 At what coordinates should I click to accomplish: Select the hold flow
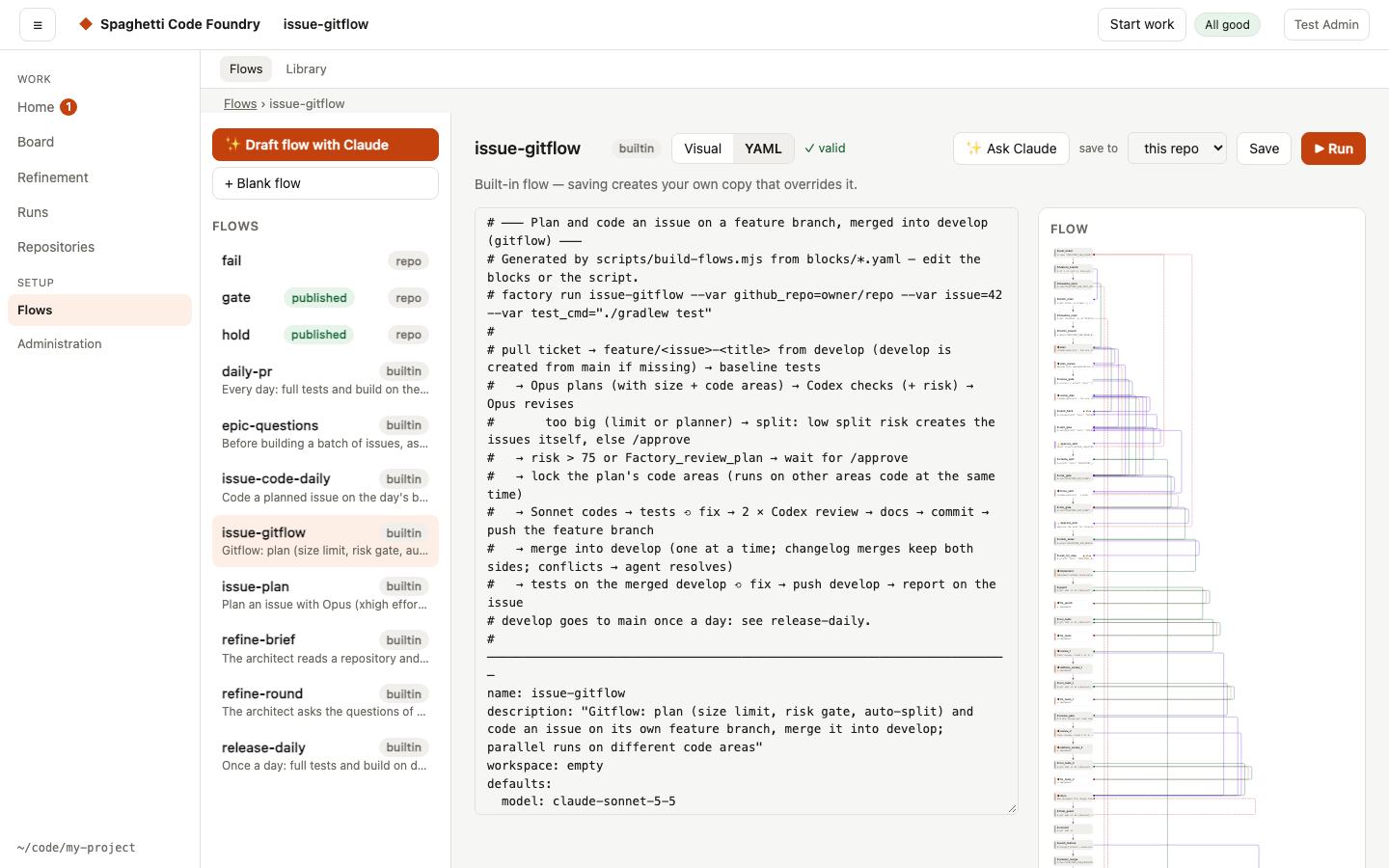pos(325,335)
